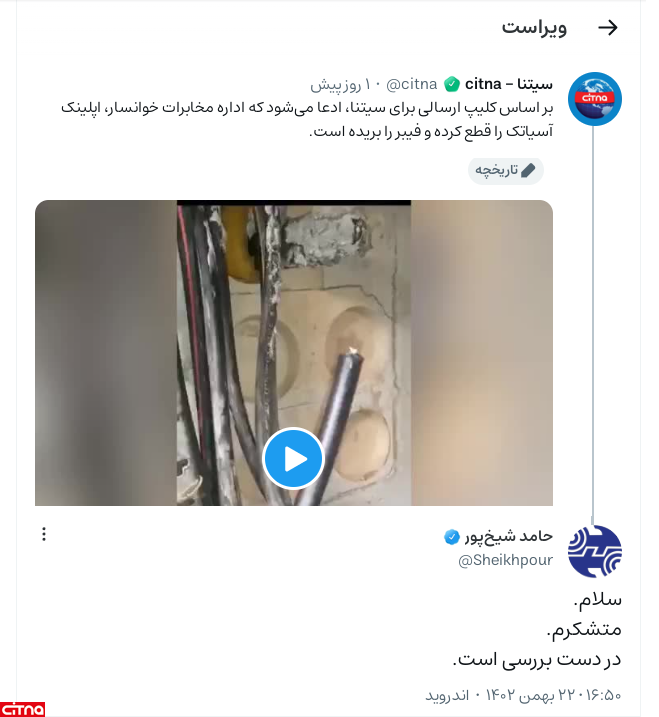Open the @citna handle link
This screenshot has height=717, width=659.
click(x=412, y=84)
